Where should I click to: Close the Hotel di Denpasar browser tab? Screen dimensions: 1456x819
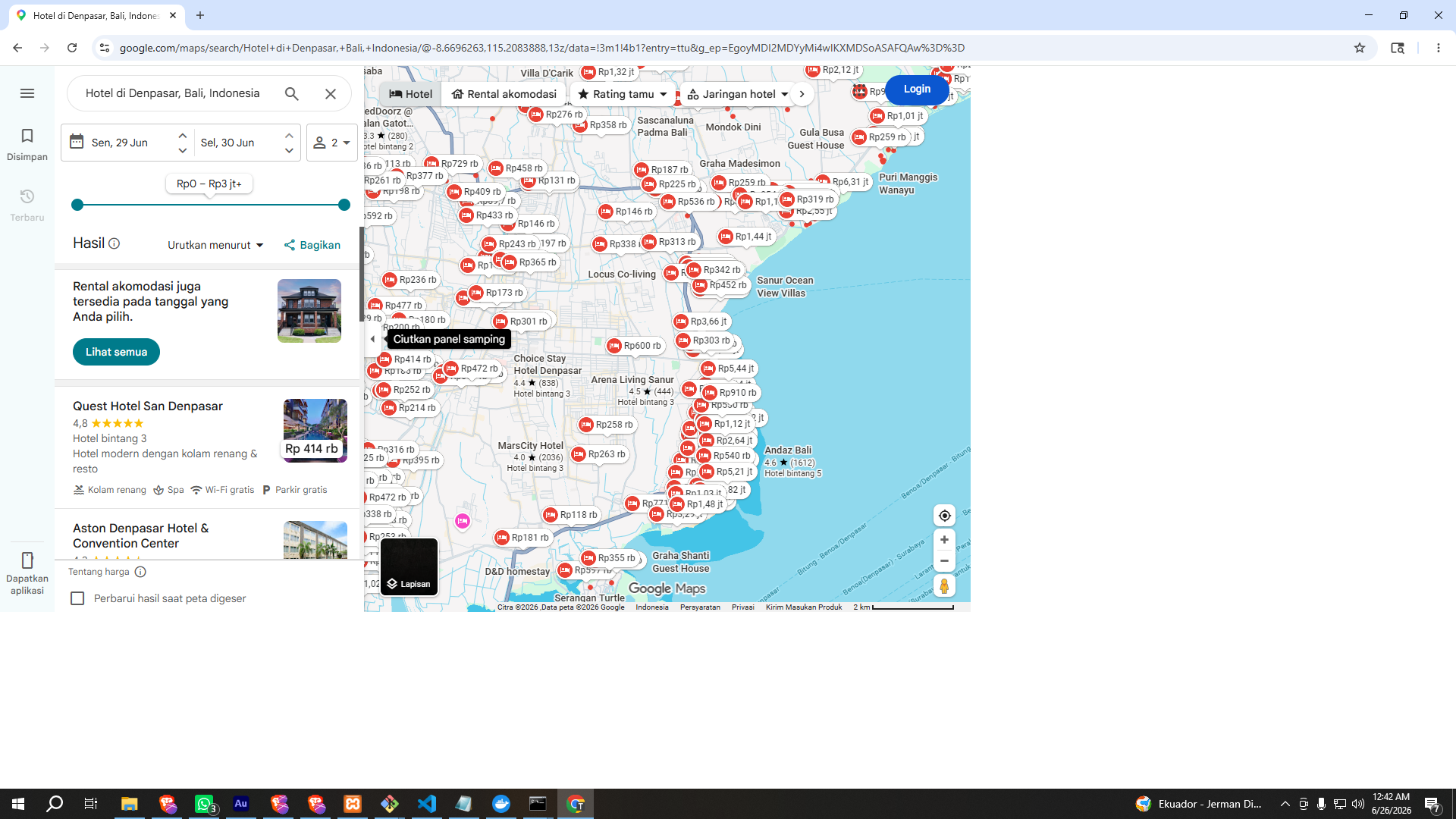173,15
